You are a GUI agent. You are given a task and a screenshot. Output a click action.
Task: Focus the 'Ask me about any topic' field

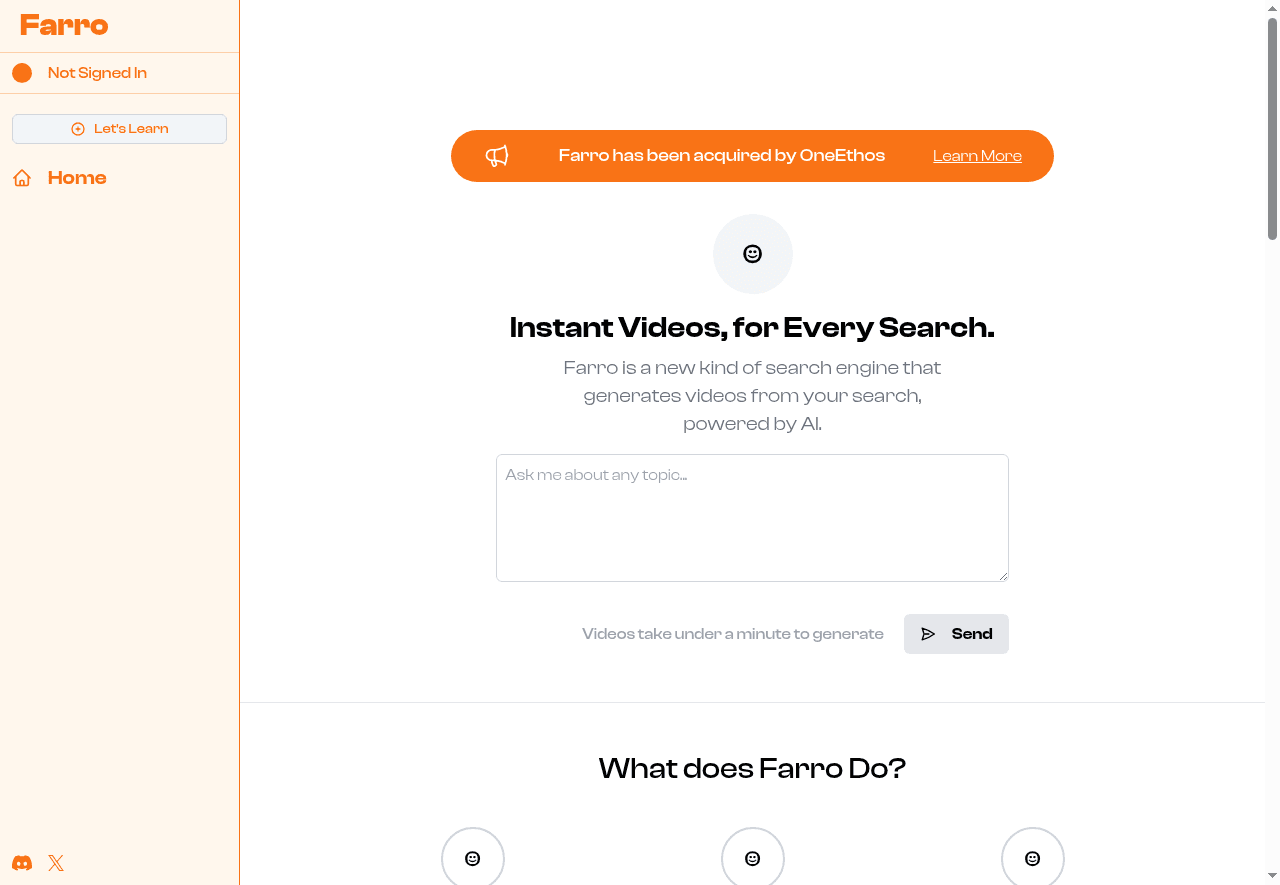point(752,518)
